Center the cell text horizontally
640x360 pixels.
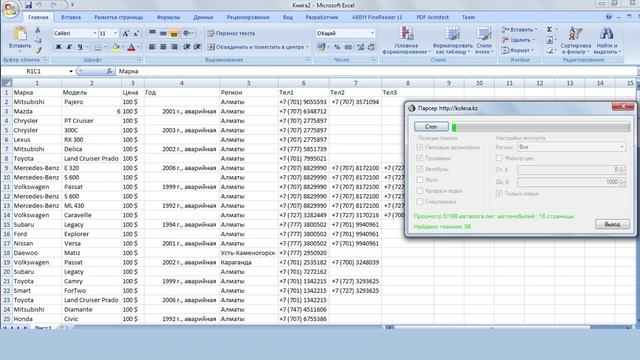coord(163,47)
